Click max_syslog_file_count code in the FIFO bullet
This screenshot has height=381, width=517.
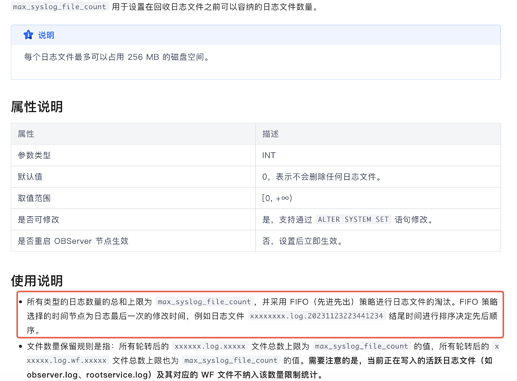[x=204, y=302]
